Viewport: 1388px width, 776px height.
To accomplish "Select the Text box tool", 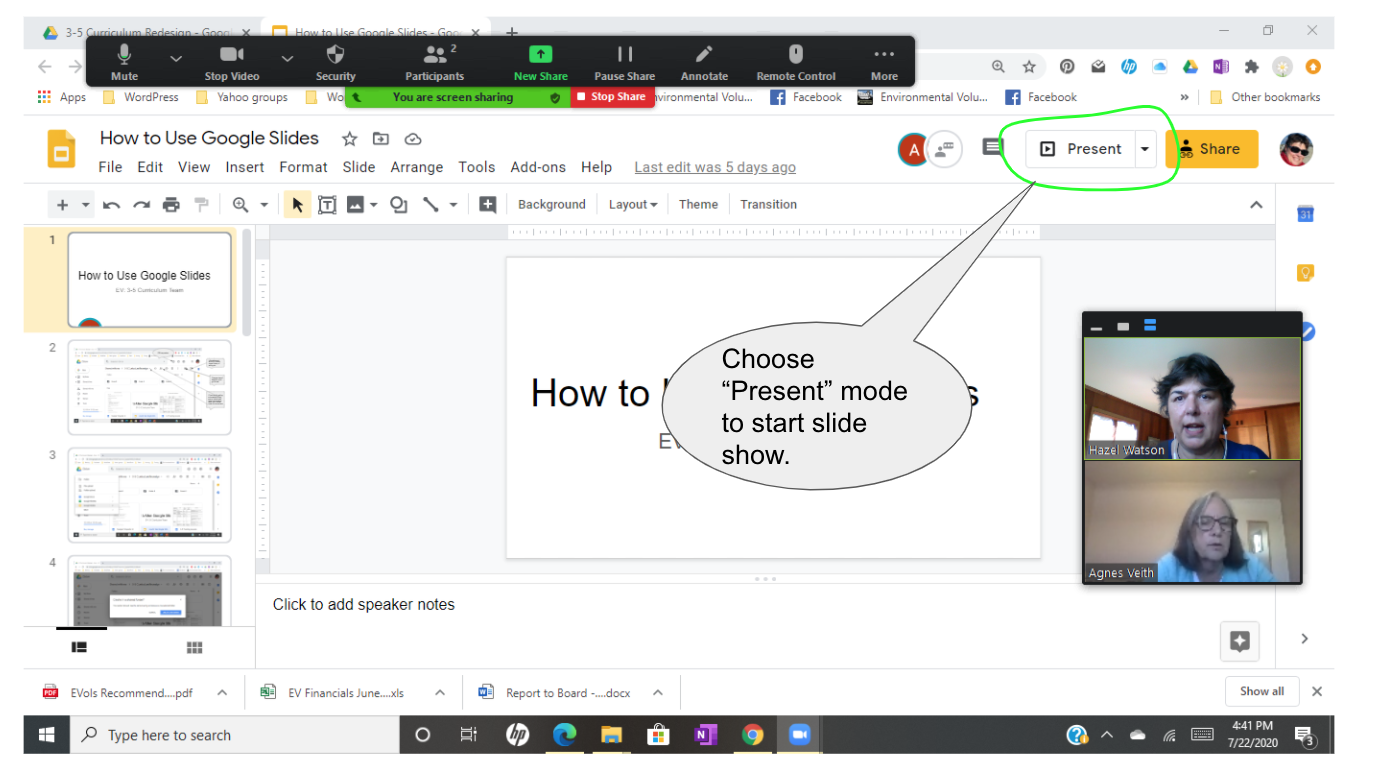I will click(x=327, y=205).
